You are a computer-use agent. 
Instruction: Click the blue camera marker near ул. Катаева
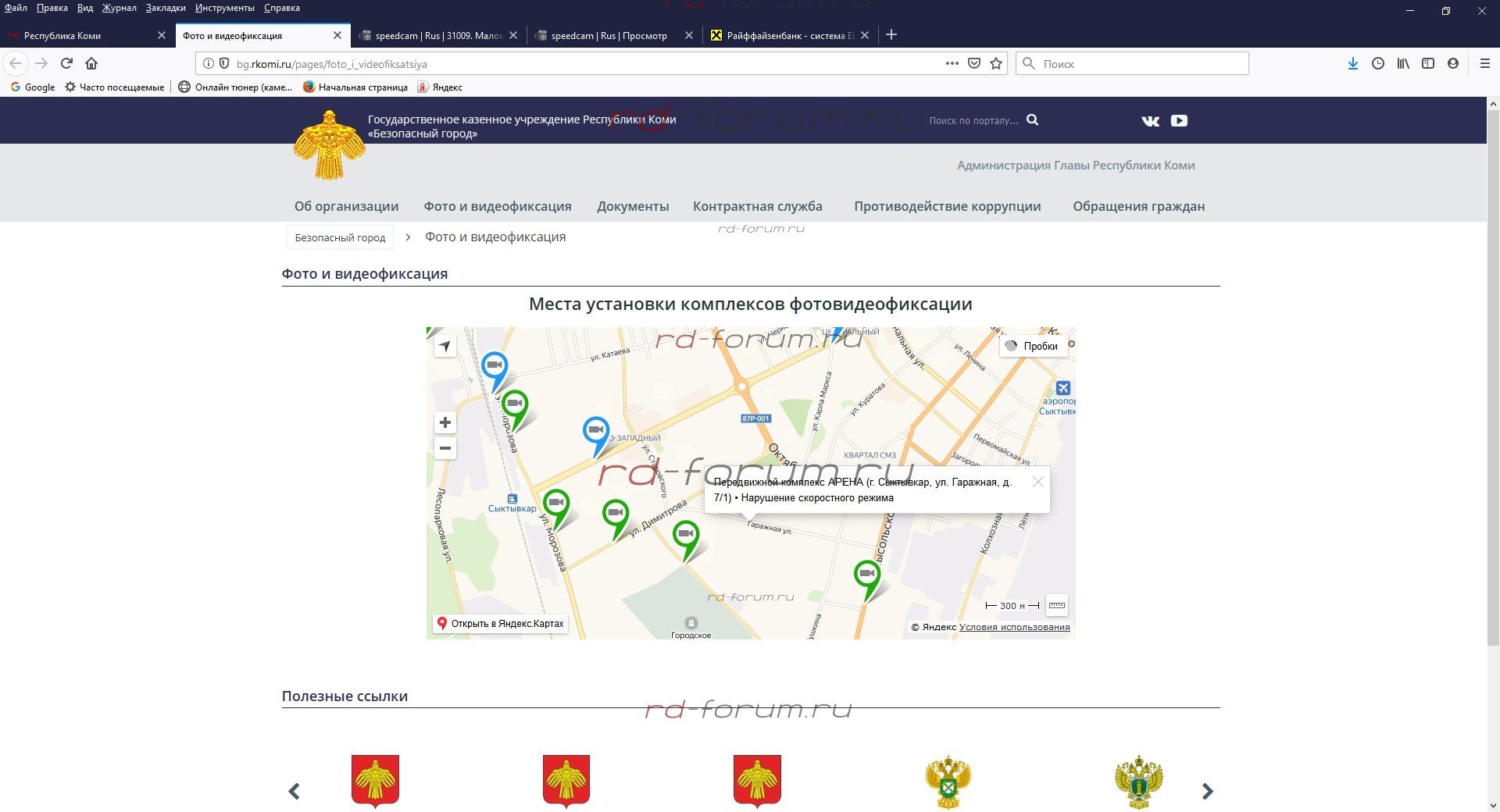coord(494,367)
